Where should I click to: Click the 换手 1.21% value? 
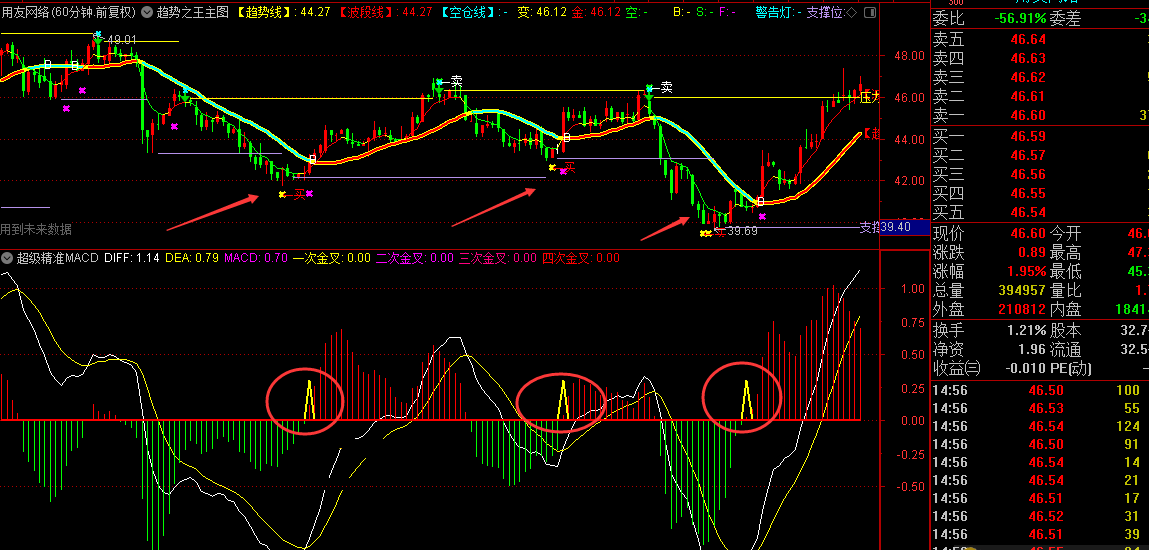coord(1027,330)
